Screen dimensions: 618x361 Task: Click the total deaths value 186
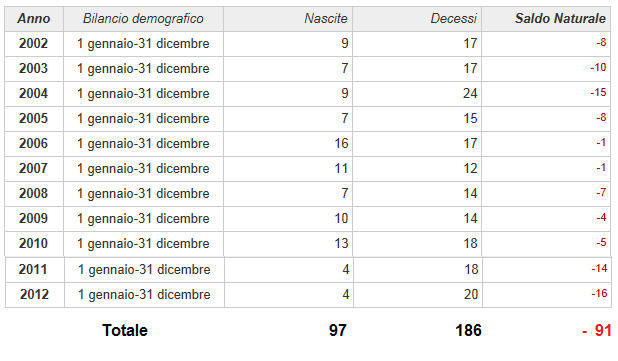[468, 330]
